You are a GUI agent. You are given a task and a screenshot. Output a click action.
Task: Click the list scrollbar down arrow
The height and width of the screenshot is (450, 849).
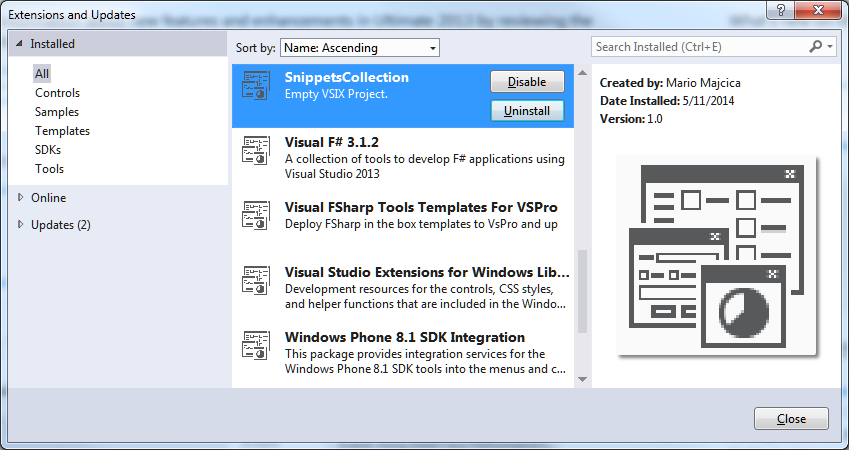coord(583,379)
